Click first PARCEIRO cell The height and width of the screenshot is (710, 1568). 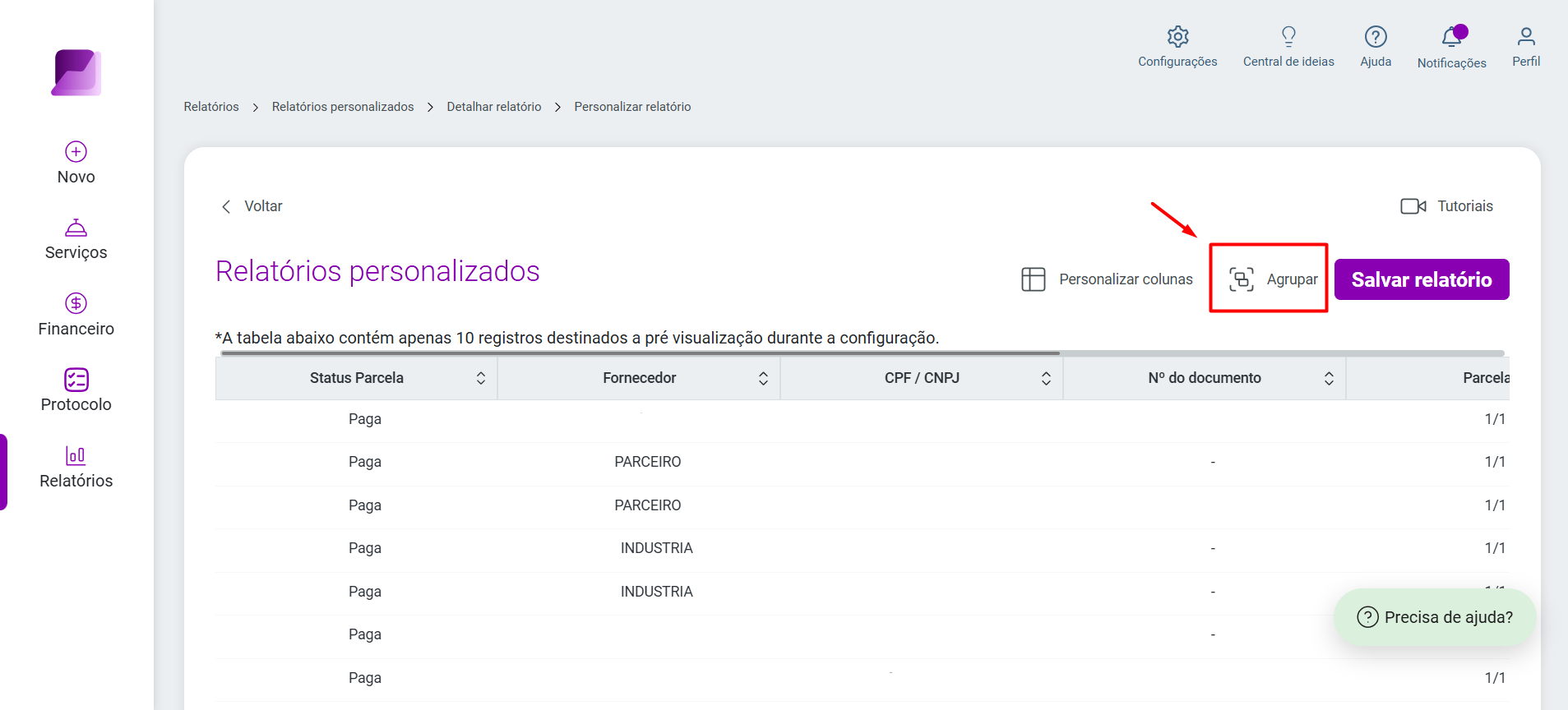pos(648,462)
